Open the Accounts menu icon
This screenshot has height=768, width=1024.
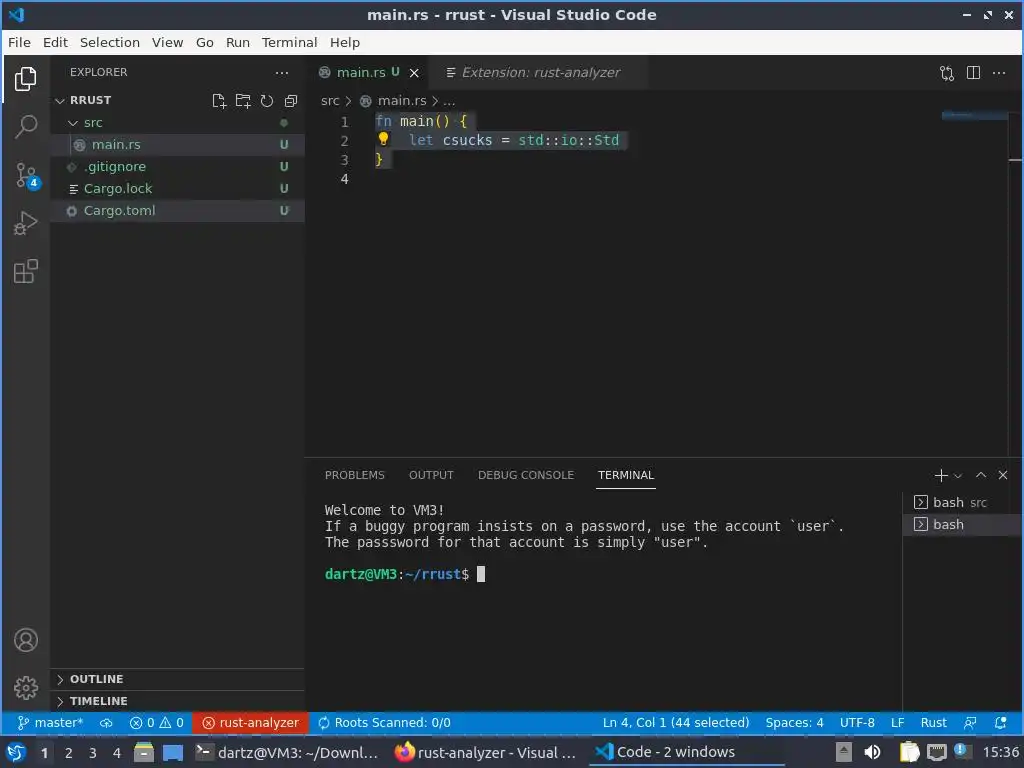pos(25,640)
